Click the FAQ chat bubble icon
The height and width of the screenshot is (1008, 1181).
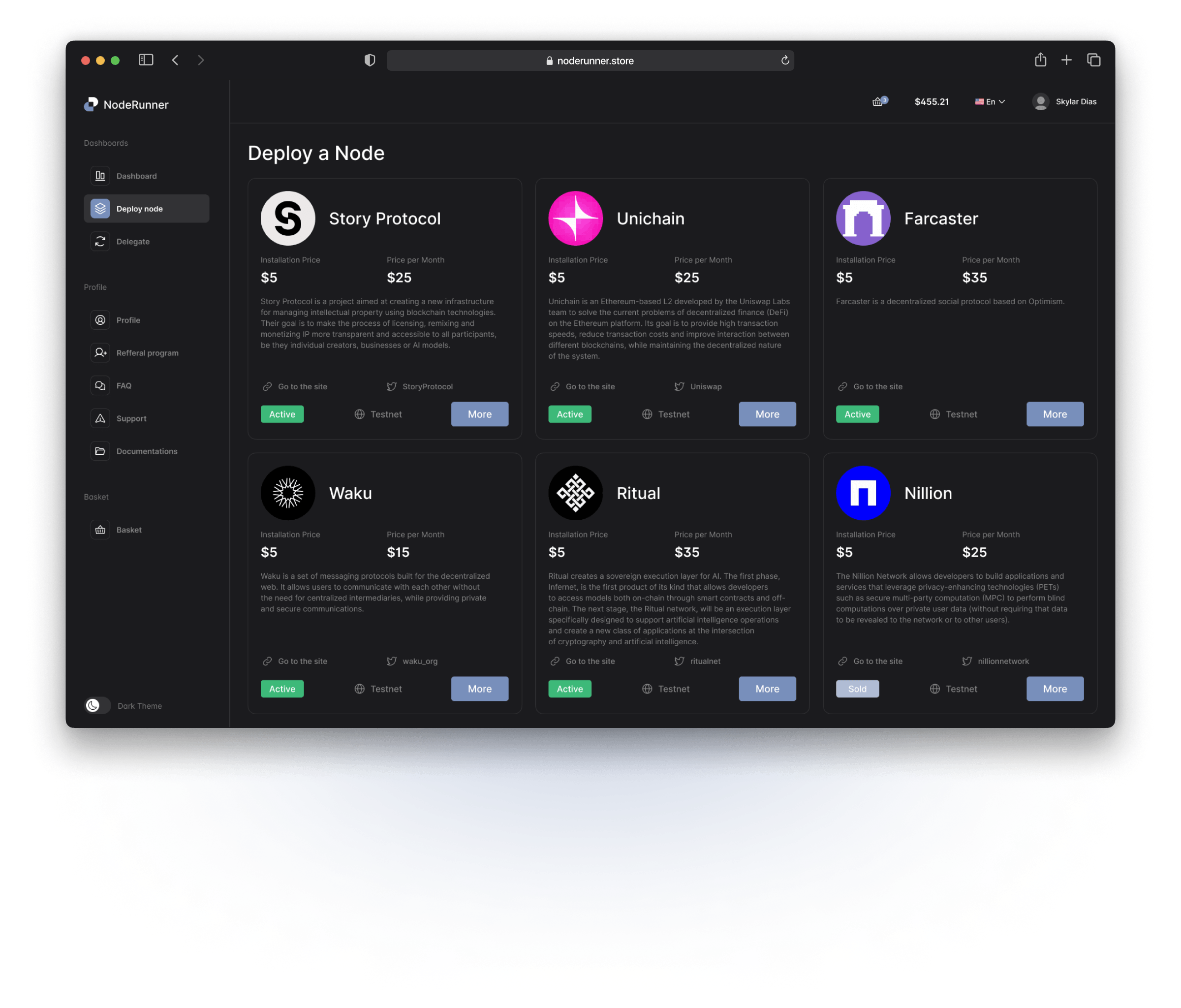tap(100, 385)
